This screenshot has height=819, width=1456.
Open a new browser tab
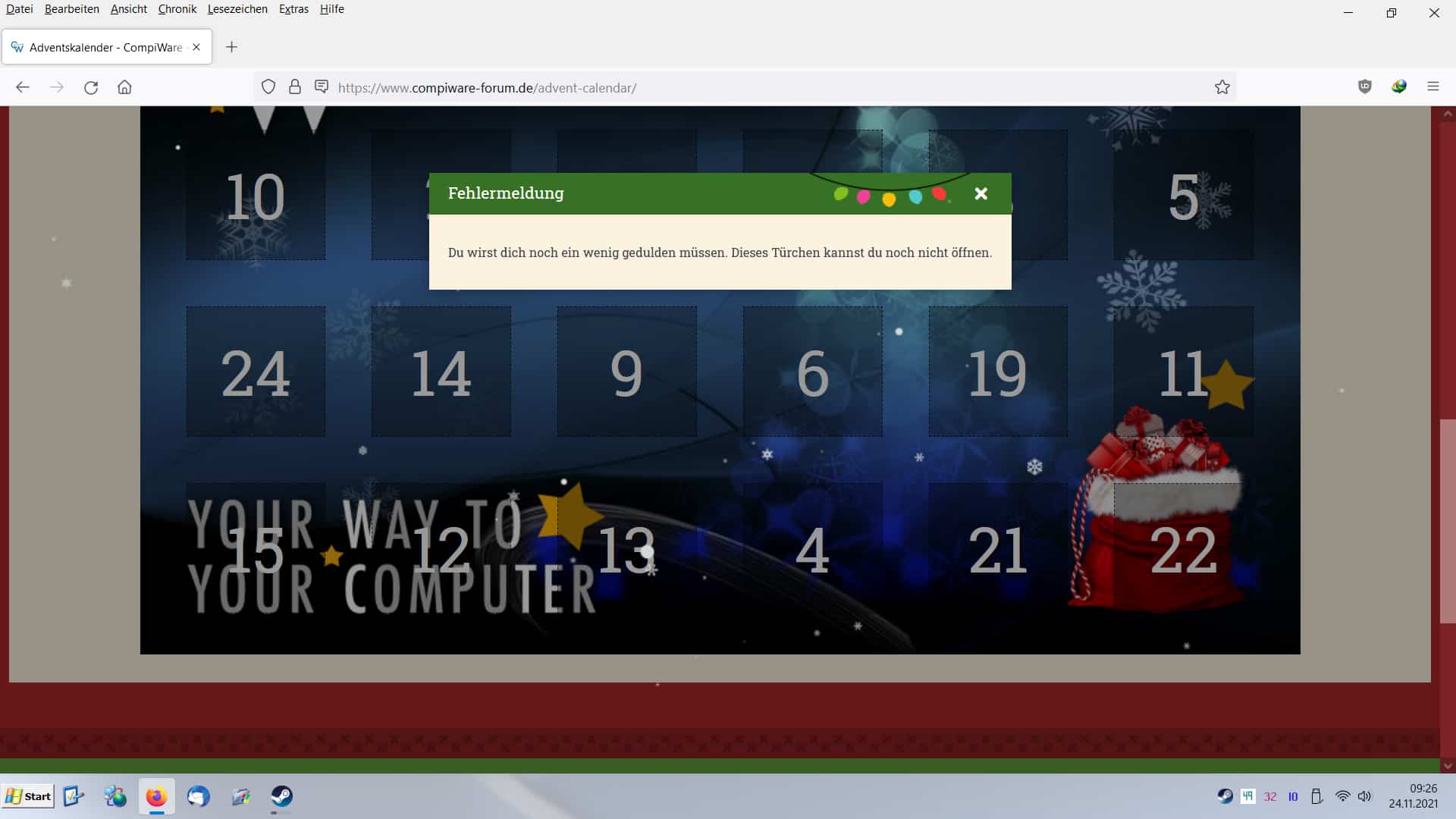coord(231,47)
